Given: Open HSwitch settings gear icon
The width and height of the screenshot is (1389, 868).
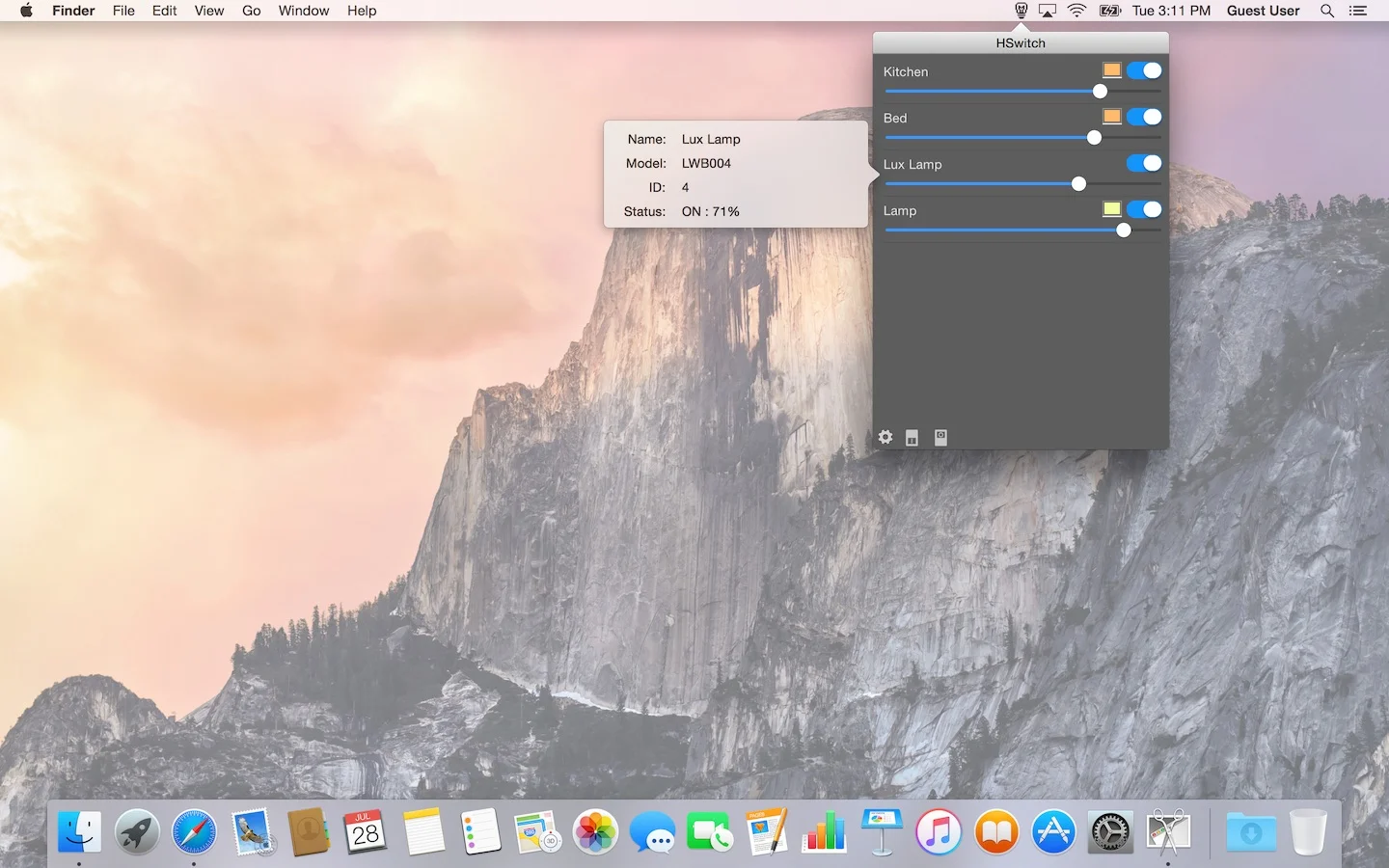Looking at the screenshot, I should tap(885, 437).
